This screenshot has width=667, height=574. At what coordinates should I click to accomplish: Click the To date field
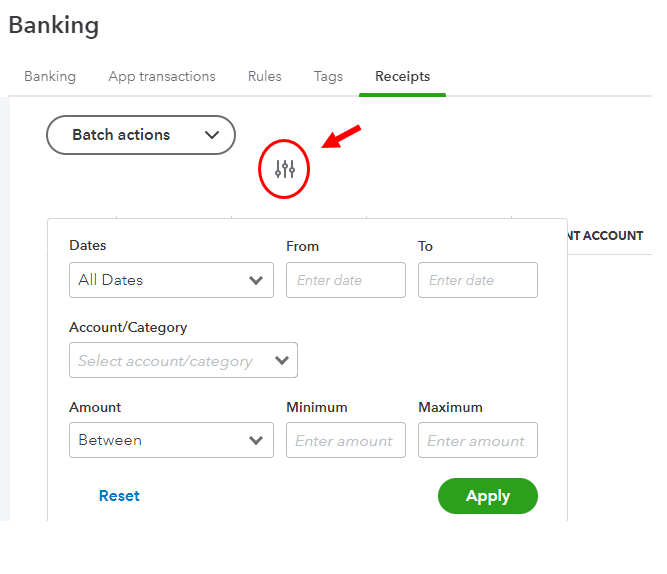(x=477, y=280)
